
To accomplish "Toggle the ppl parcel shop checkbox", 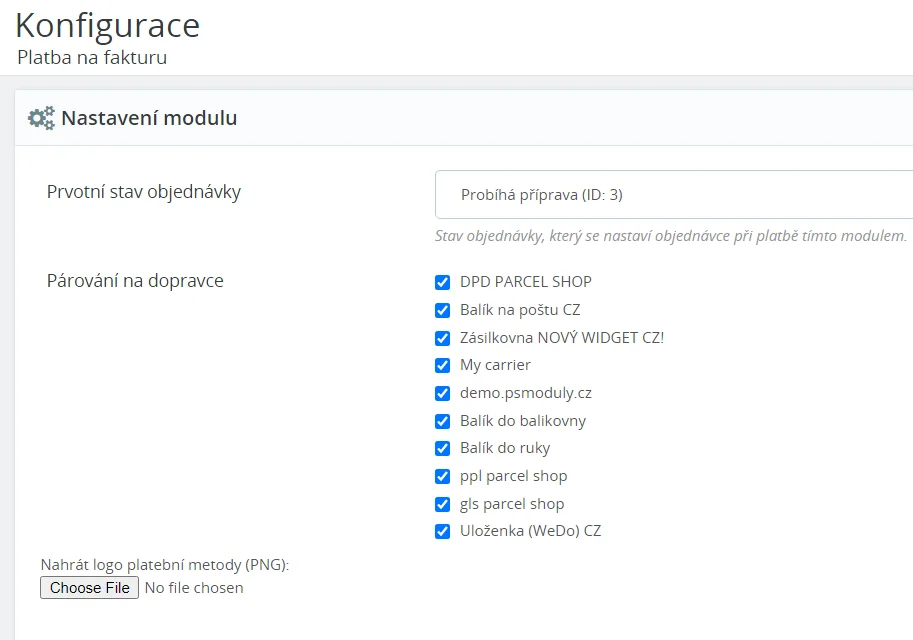I will [x=442, y=476].
